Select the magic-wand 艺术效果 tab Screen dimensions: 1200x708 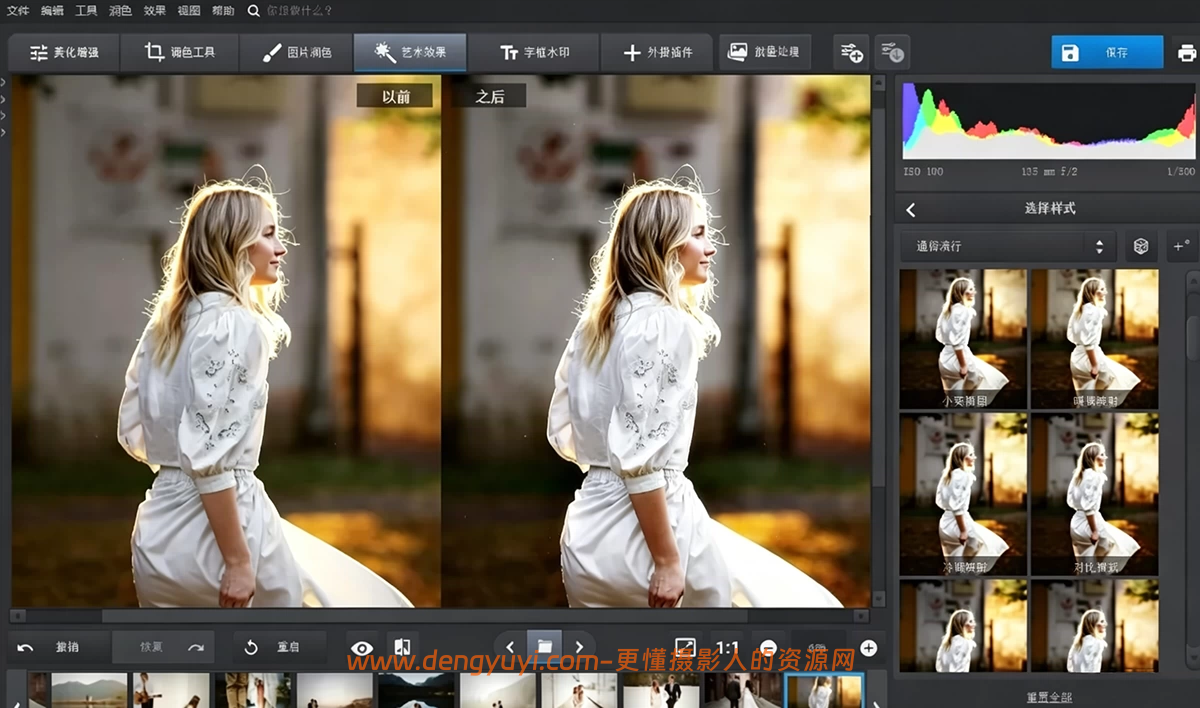point(410,52)
